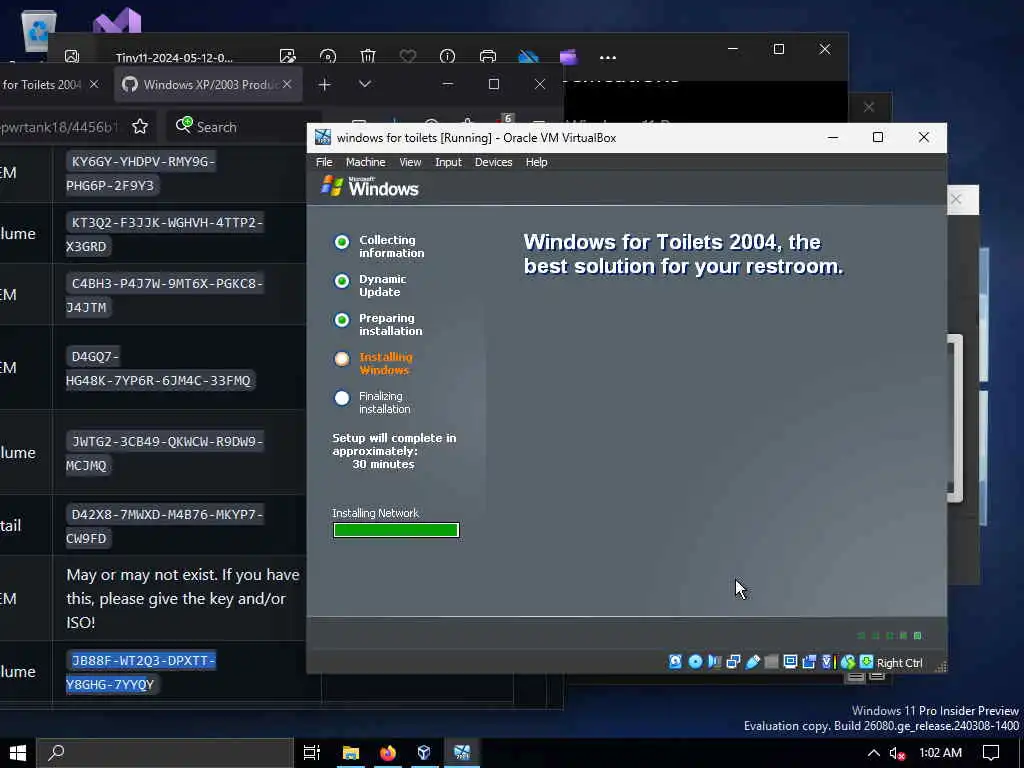1024x768 pixels.
Task: Switch to the 'for Toilets 2004' browser tab
Action: pos(42,84)
